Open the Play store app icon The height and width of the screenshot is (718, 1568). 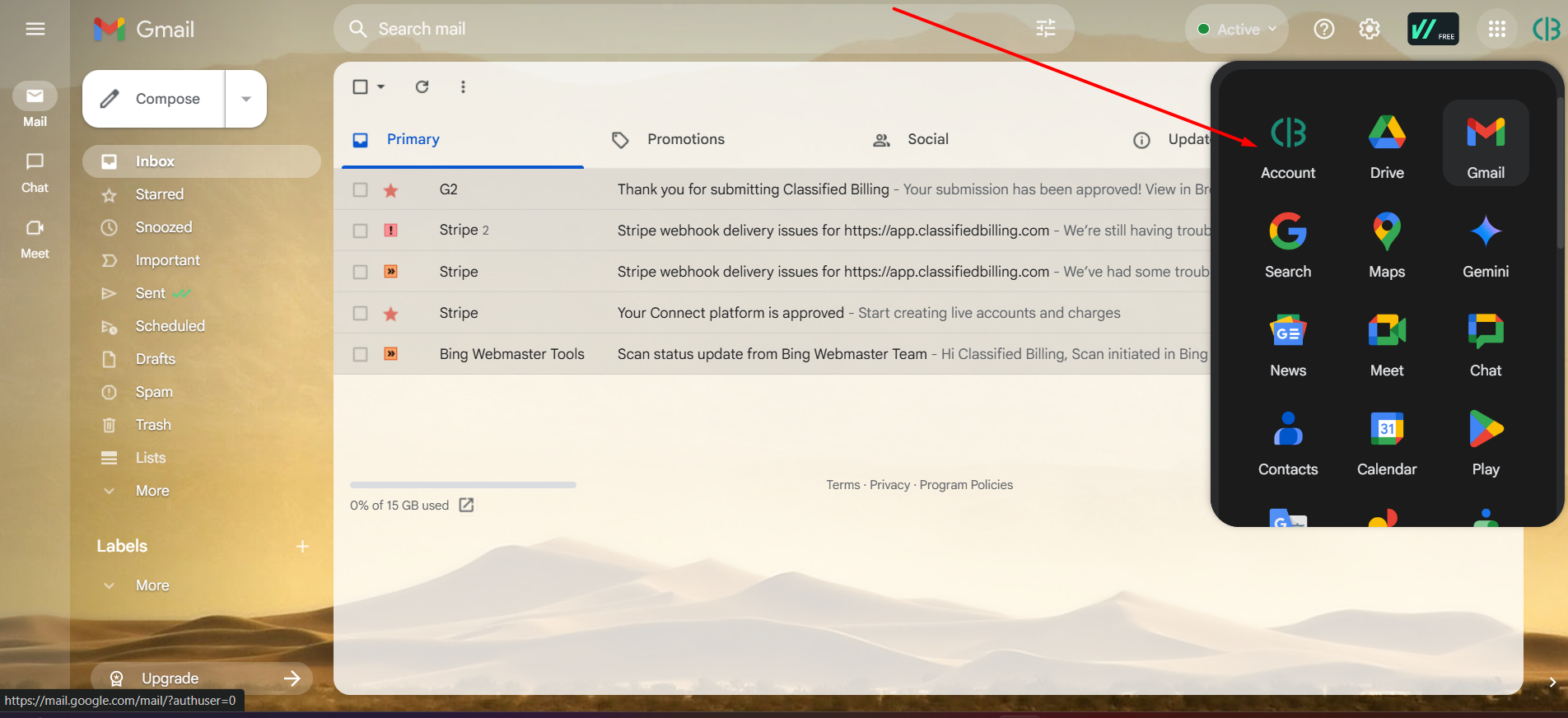point(1486,441)
